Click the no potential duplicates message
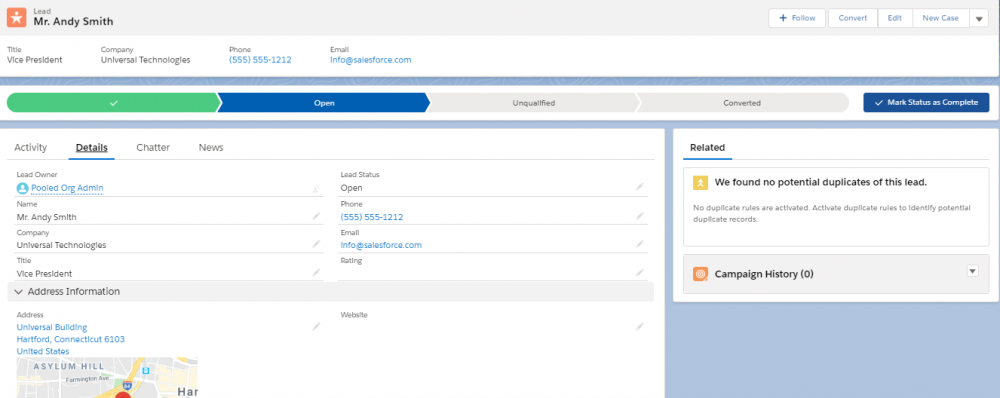Image resolution: width=1000 pixels, height=398 pixels. coord(820,182)
